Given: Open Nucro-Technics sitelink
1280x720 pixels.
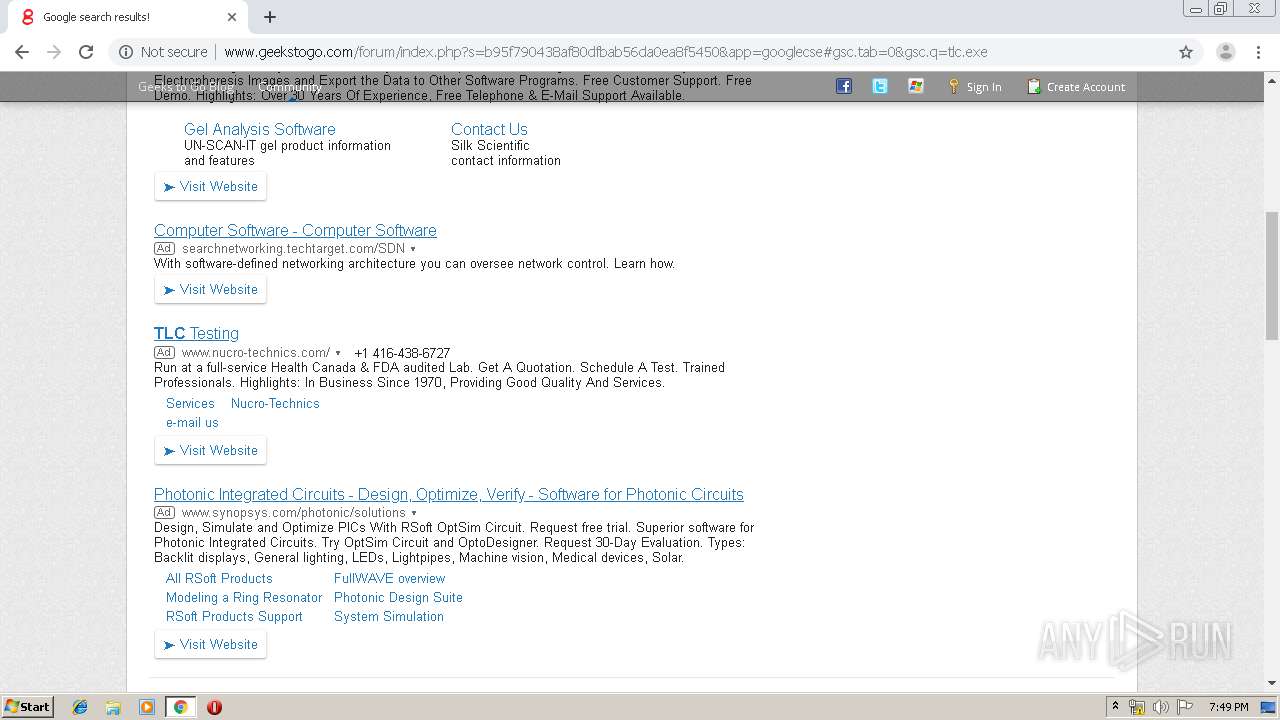Looking at the screenshot, I should (275, 404).
